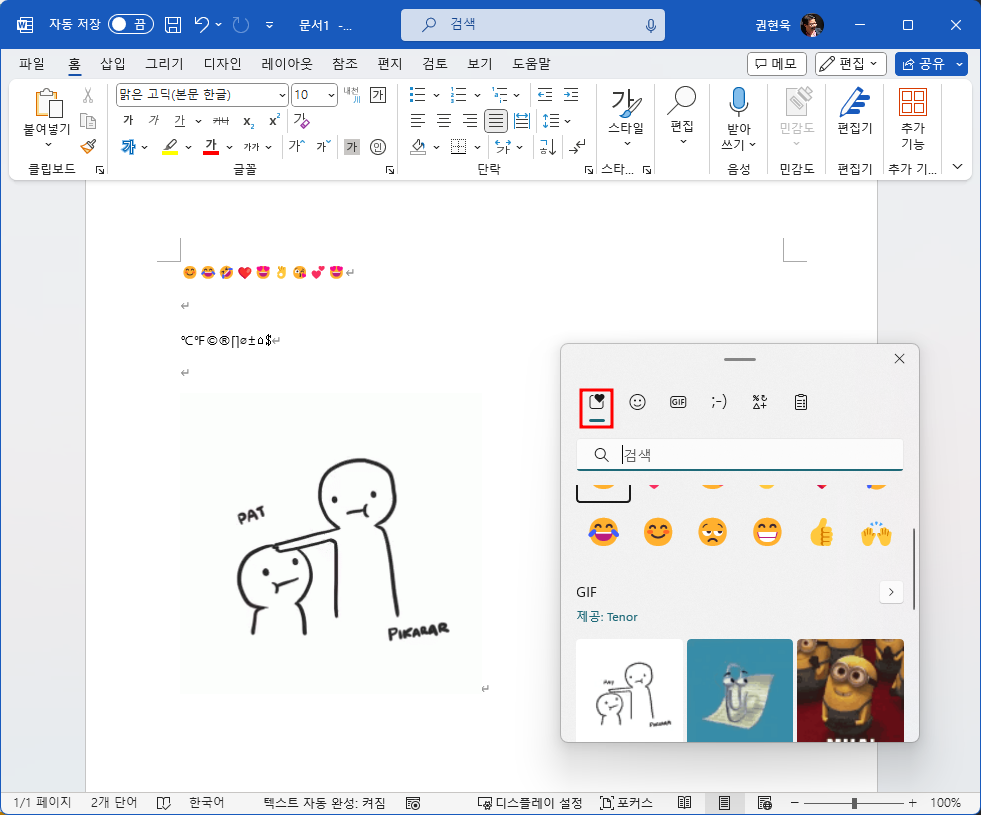Expand the bullets list dropdown arrow
Image resolution: width=981 pixels, height=815 pixels.
pyautogui.click(x=436, y=96)
